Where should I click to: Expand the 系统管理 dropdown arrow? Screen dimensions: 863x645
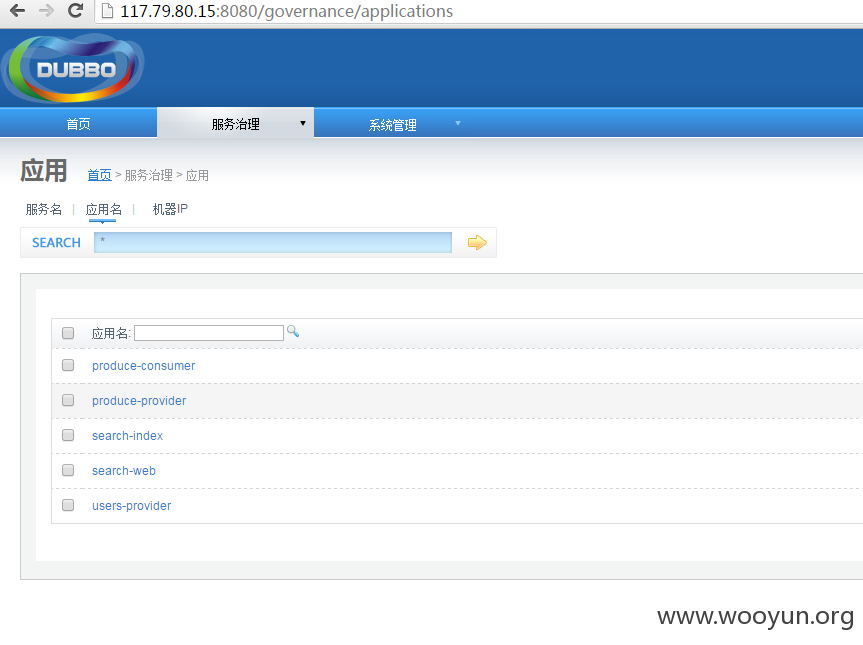point(458,123)
